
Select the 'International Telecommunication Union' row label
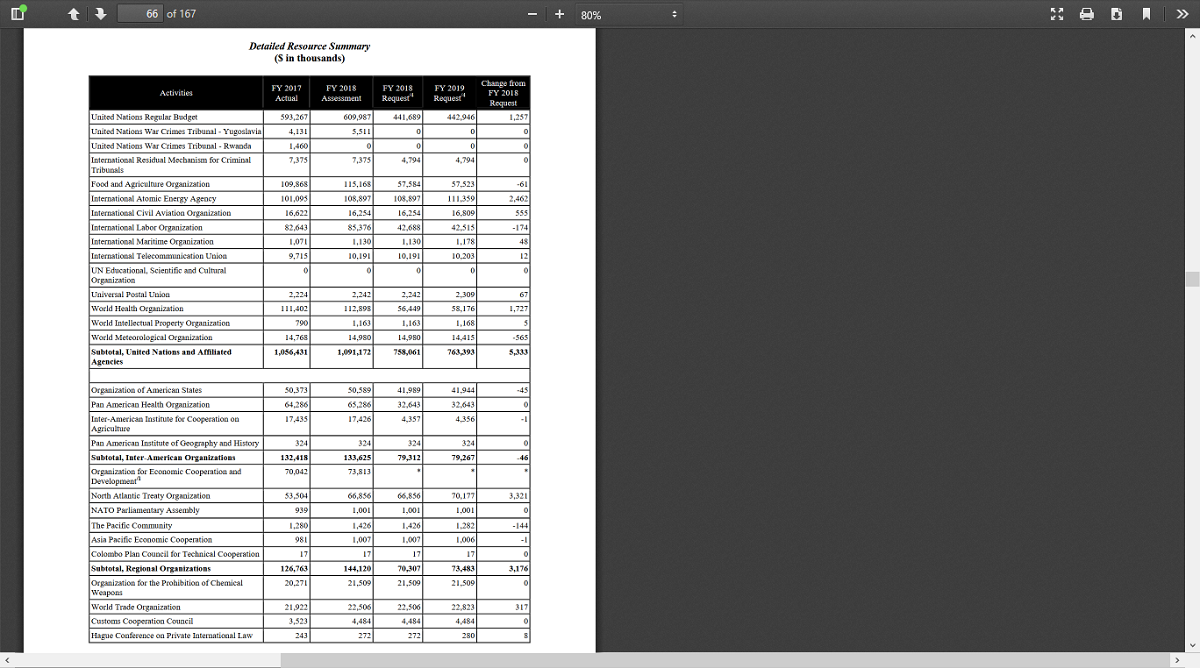pyautogui.click(x=158, y=256)
